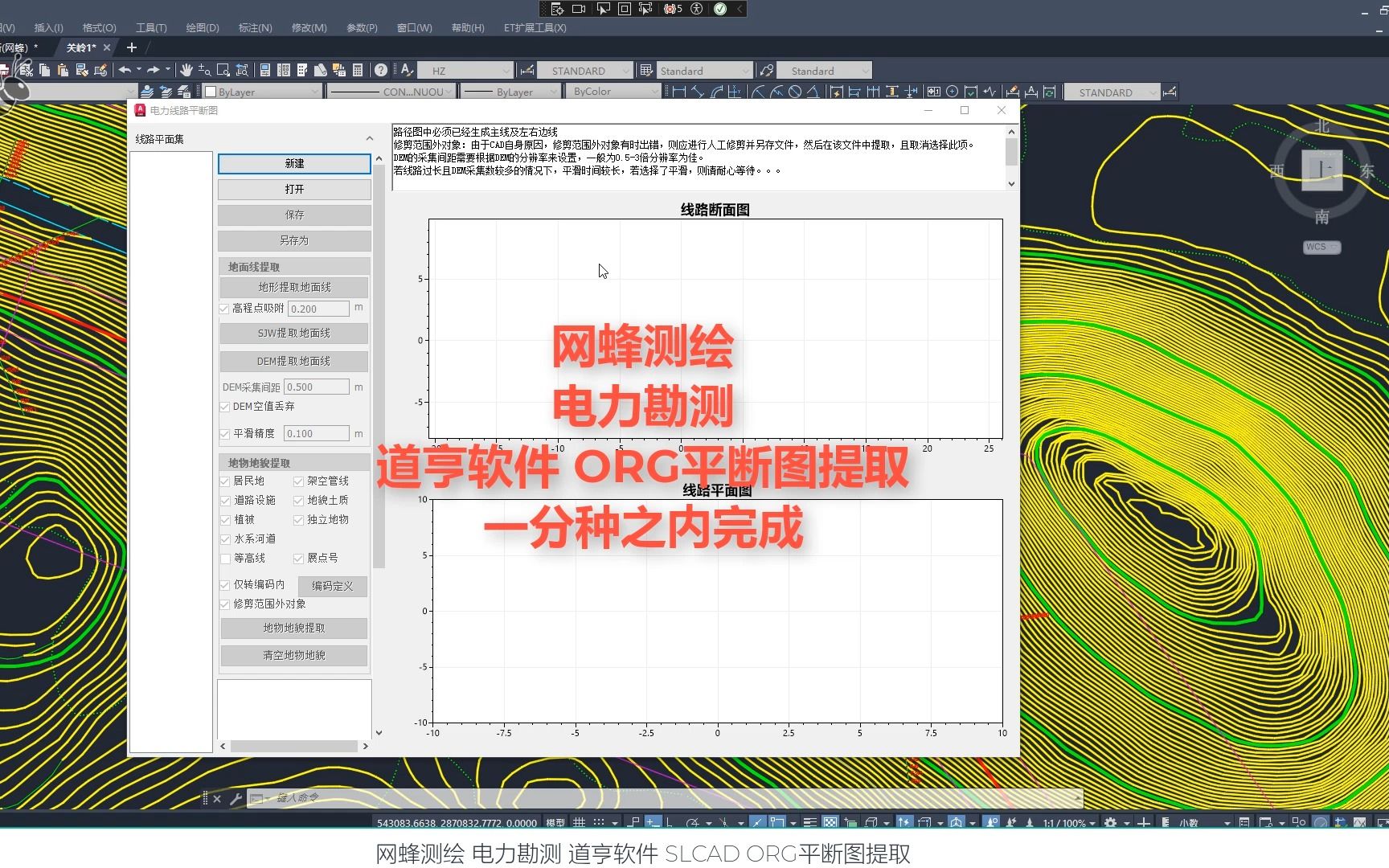Click the ViewCube top face
Screen dimensions: 1389x868
[x=1322, y=170]
